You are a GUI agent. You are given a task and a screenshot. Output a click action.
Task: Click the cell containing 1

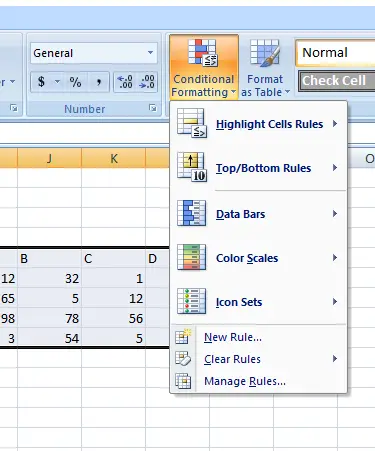pos(113,278)
